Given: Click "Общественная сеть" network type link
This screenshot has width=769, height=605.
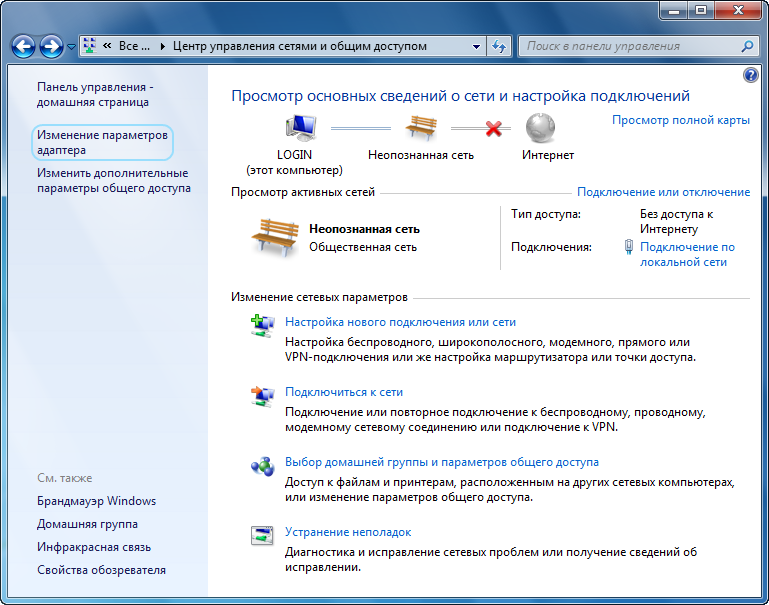Looking at the screenshot, I should click(363, 247).
